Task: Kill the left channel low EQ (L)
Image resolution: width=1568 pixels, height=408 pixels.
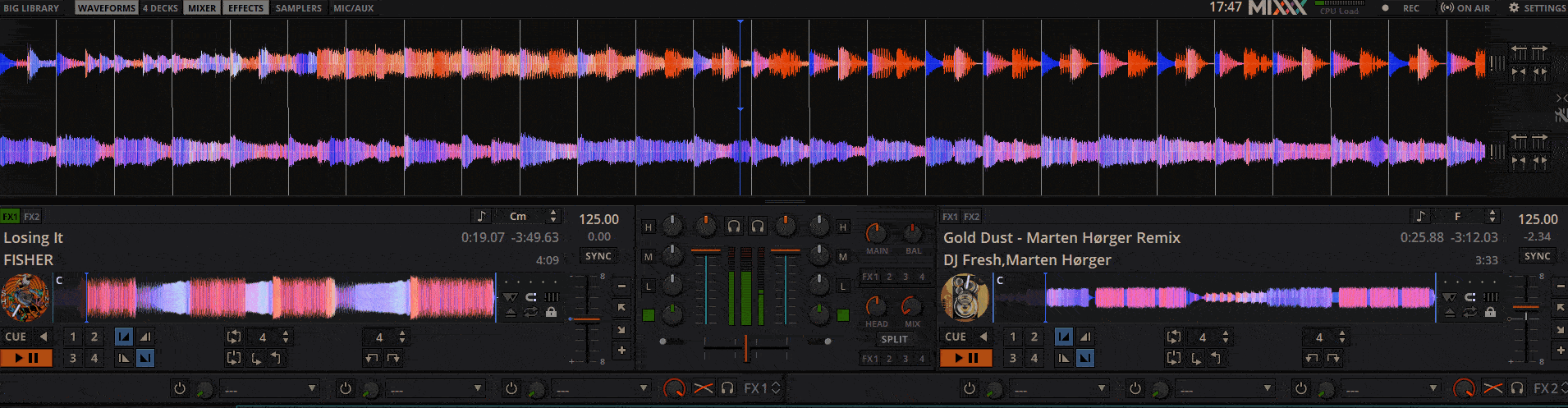Action: click(649, 287)
